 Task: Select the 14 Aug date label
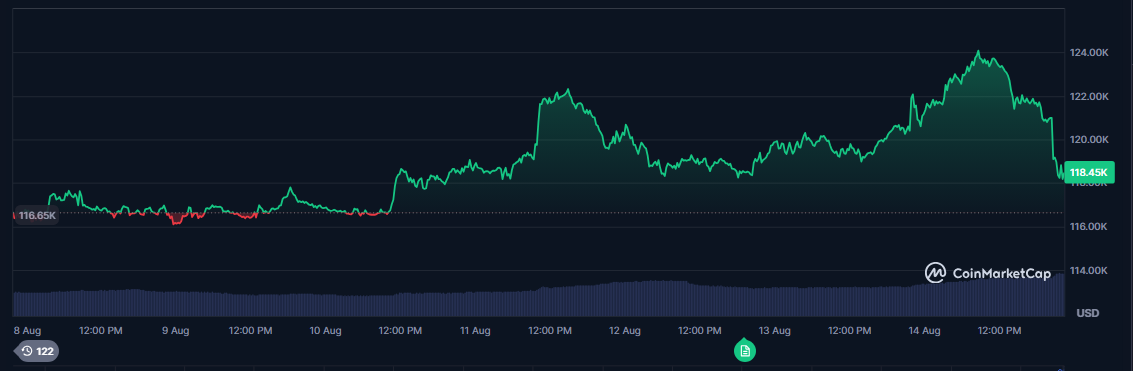tap(923, 331)
